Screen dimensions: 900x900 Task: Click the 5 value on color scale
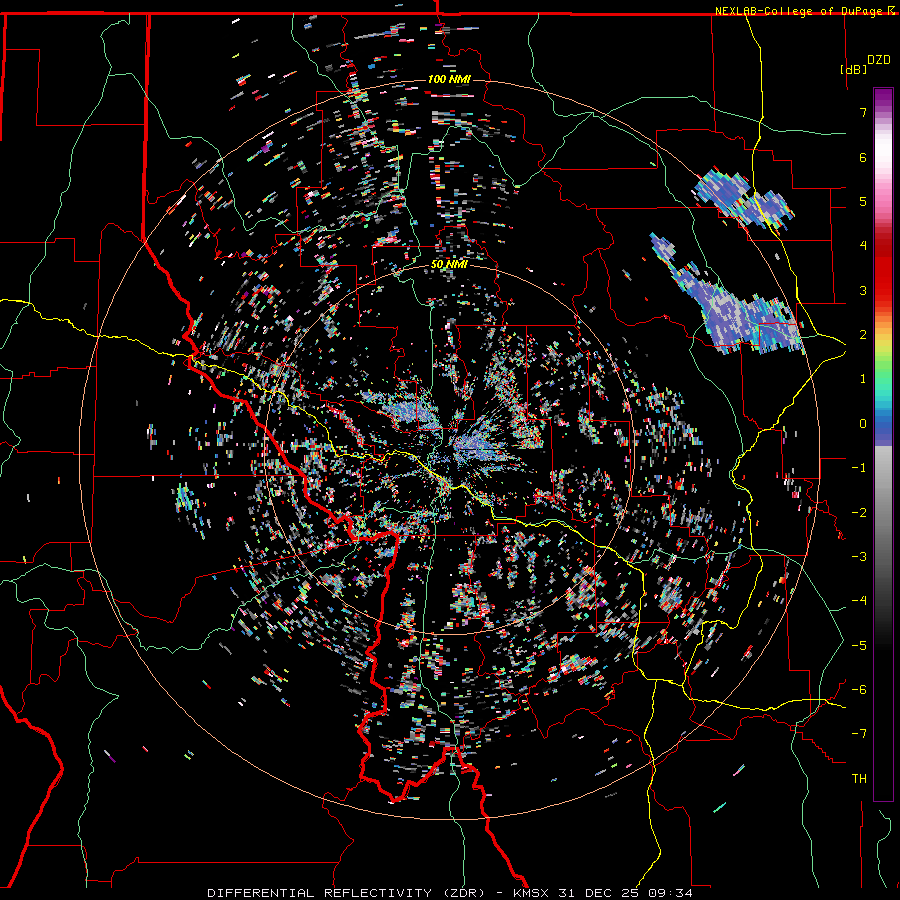click(x=863, y=201)
